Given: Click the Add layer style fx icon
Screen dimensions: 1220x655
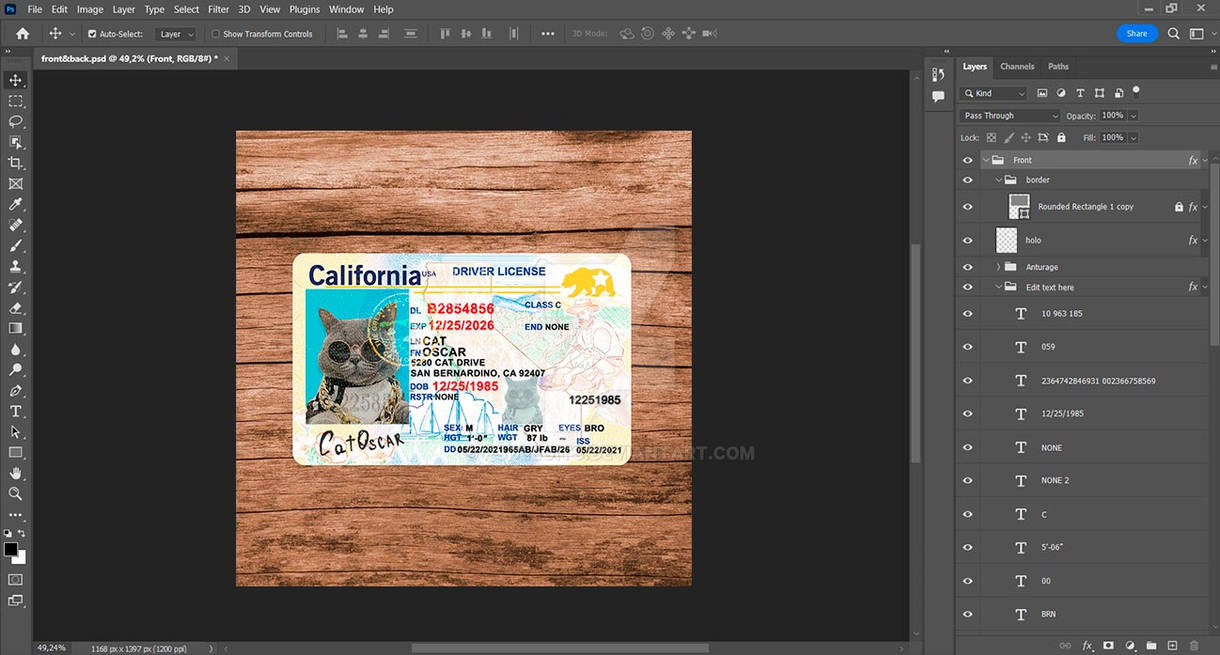Looking at the screenshot, I should (1087, 646).
